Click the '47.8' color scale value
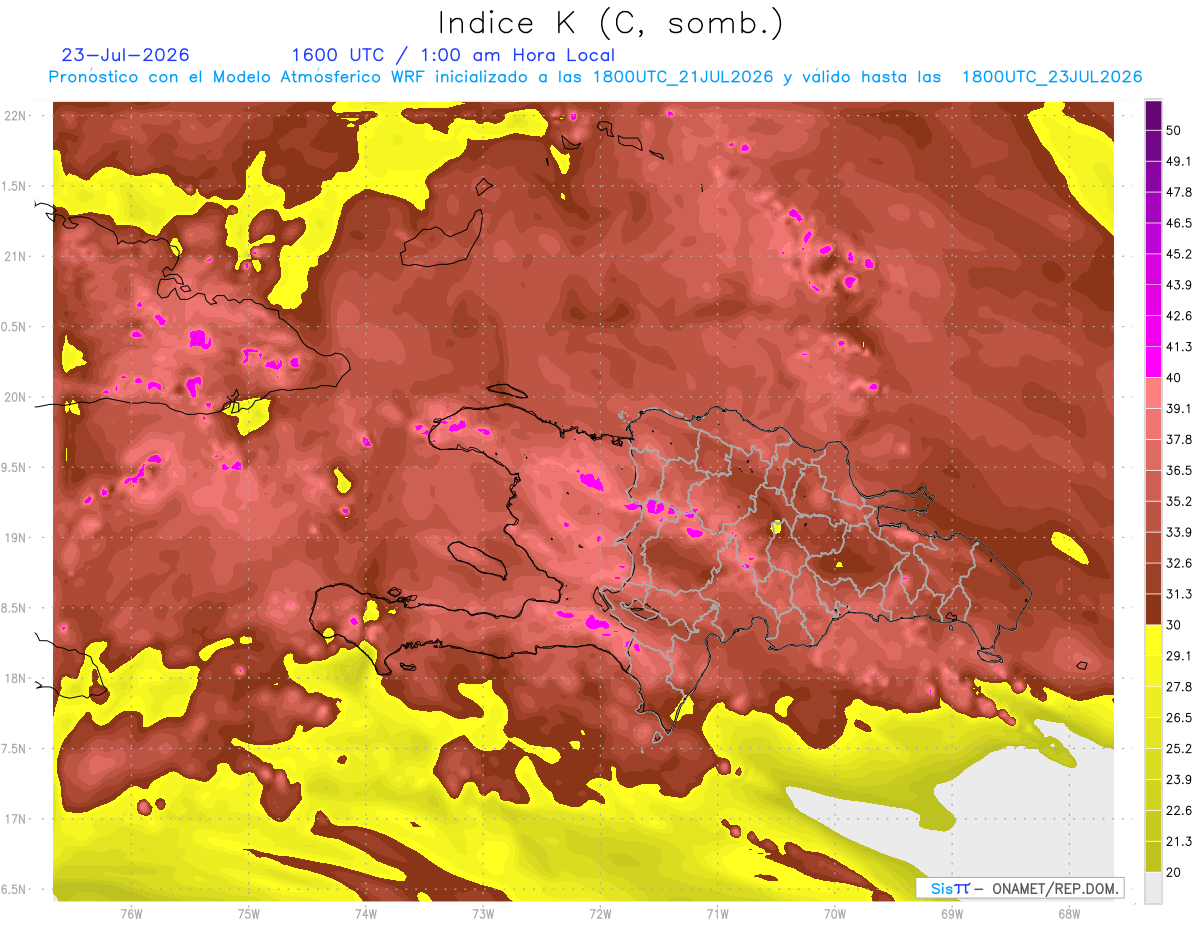This screenshot has height=927, width=1200. pos(1179,192)
